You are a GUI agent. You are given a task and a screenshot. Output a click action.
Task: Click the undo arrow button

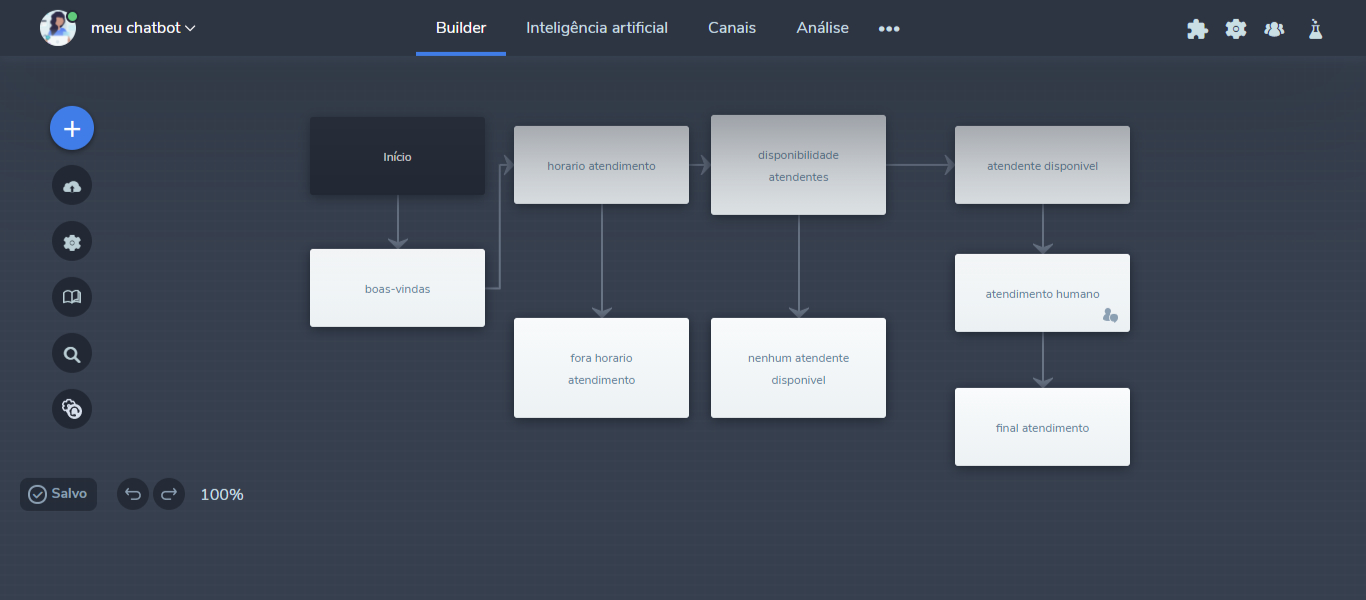pyautogui.click(x=133, y=494)
